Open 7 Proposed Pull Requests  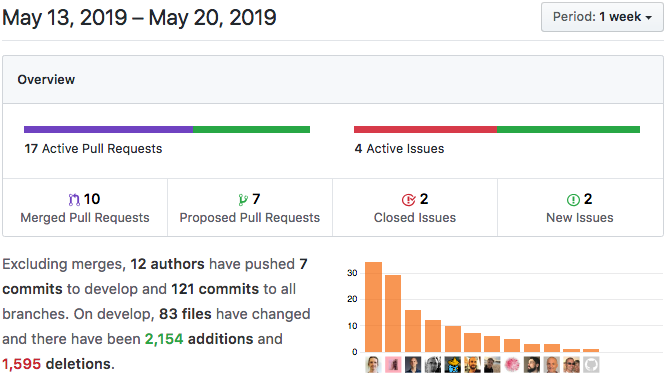click(x=250, y=207)
